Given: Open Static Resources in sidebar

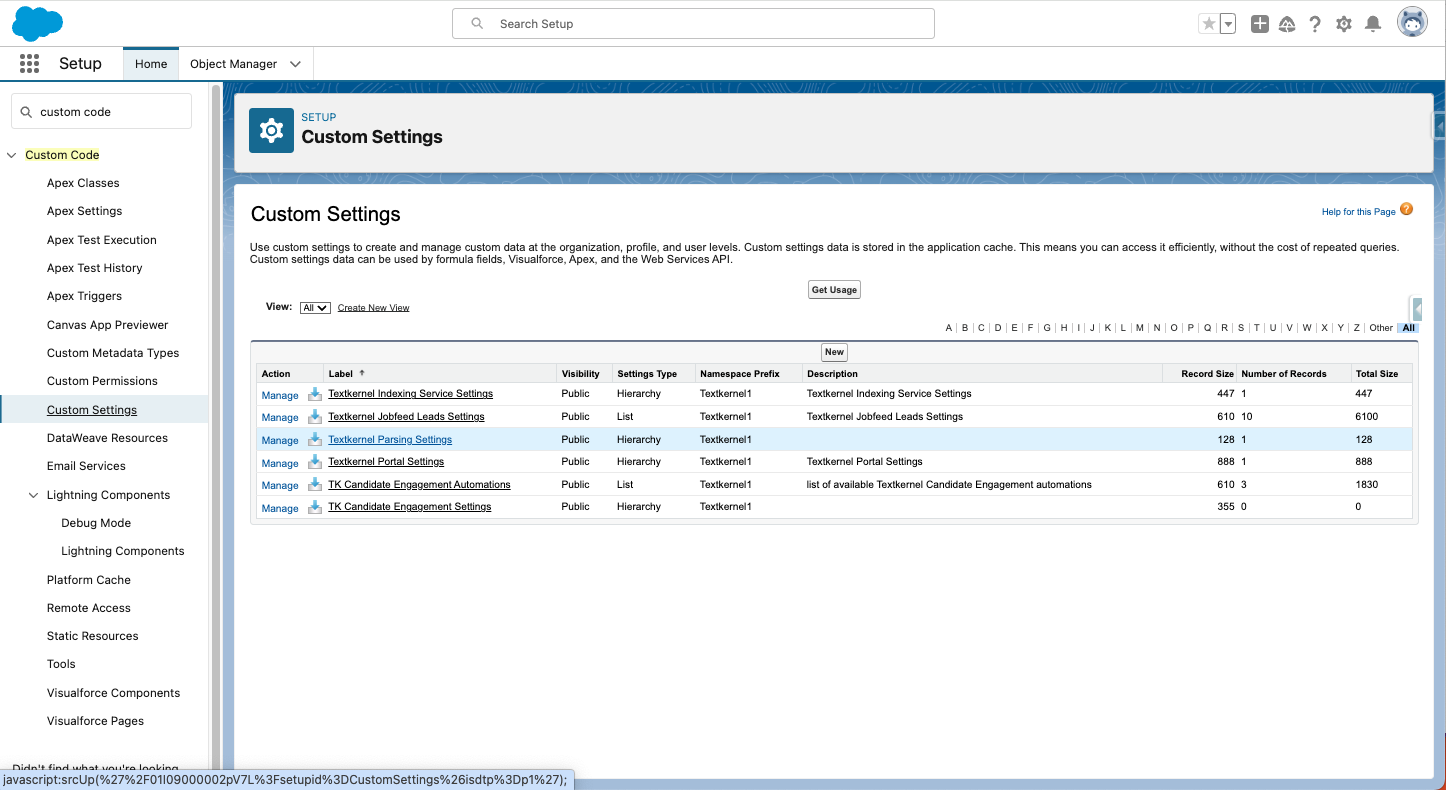Looking at the screenshot, I should [93, 636].
